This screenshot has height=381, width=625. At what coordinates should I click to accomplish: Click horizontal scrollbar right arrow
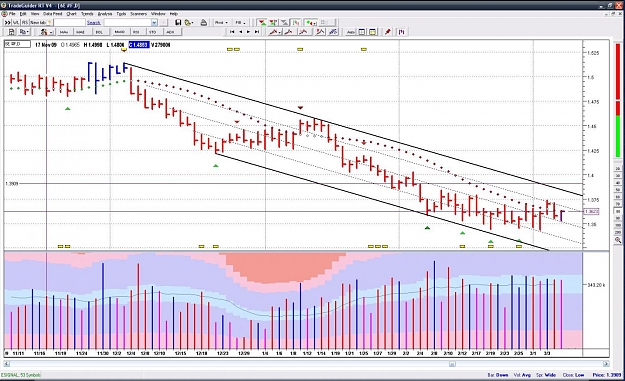pos(605,363)
